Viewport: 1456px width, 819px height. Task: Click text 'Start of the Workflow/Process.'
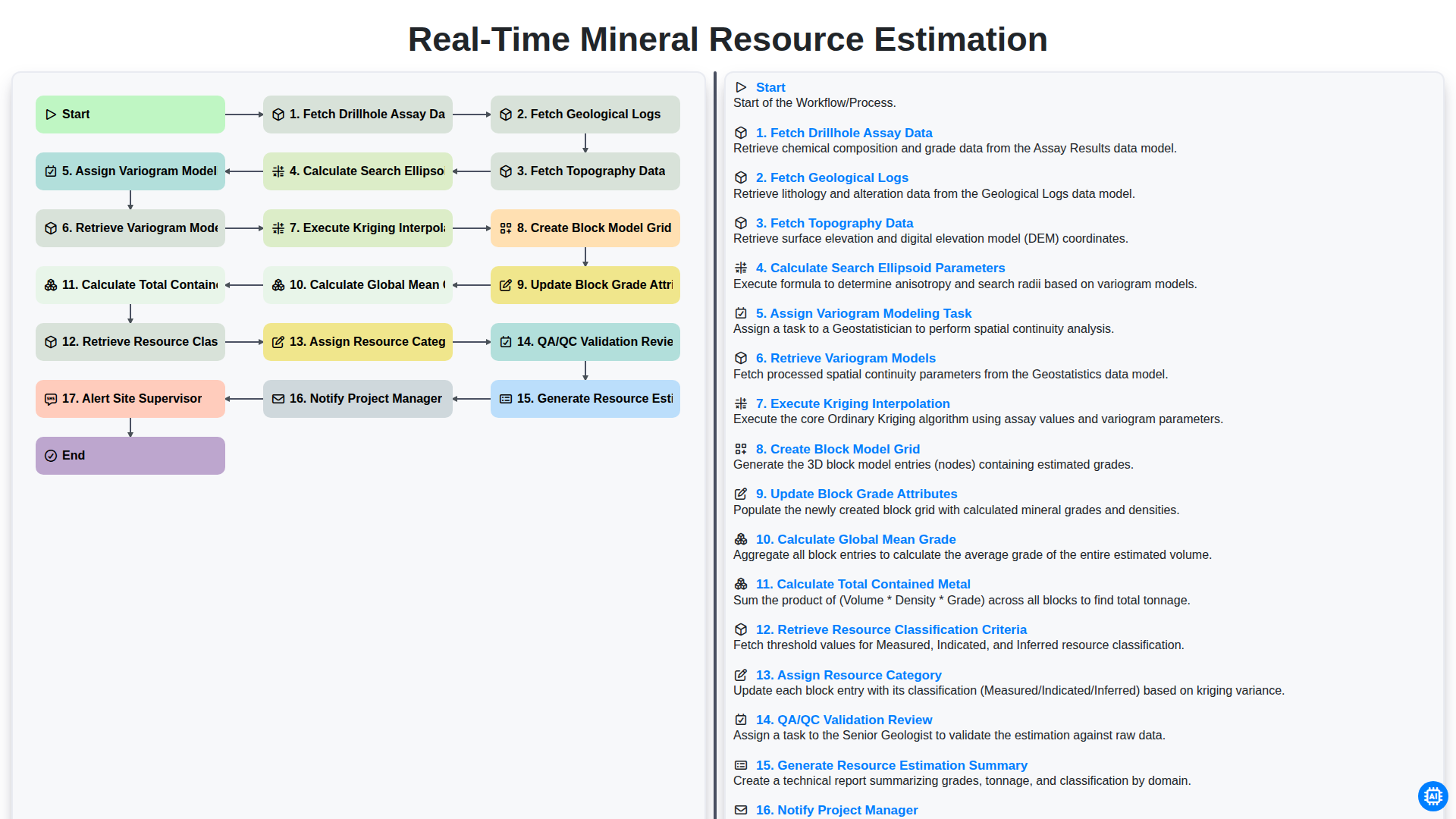click(814, 103)
